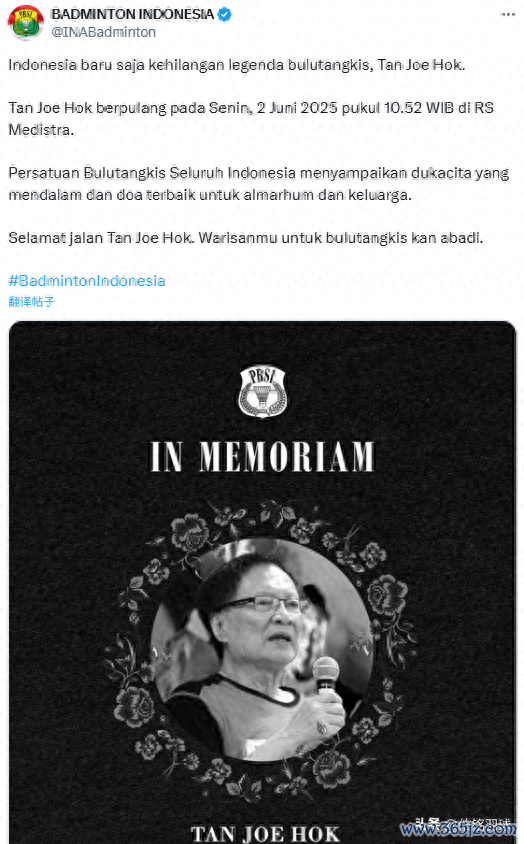Click the glasses on the man's face

pyautogui.click(x=263, y=603)
